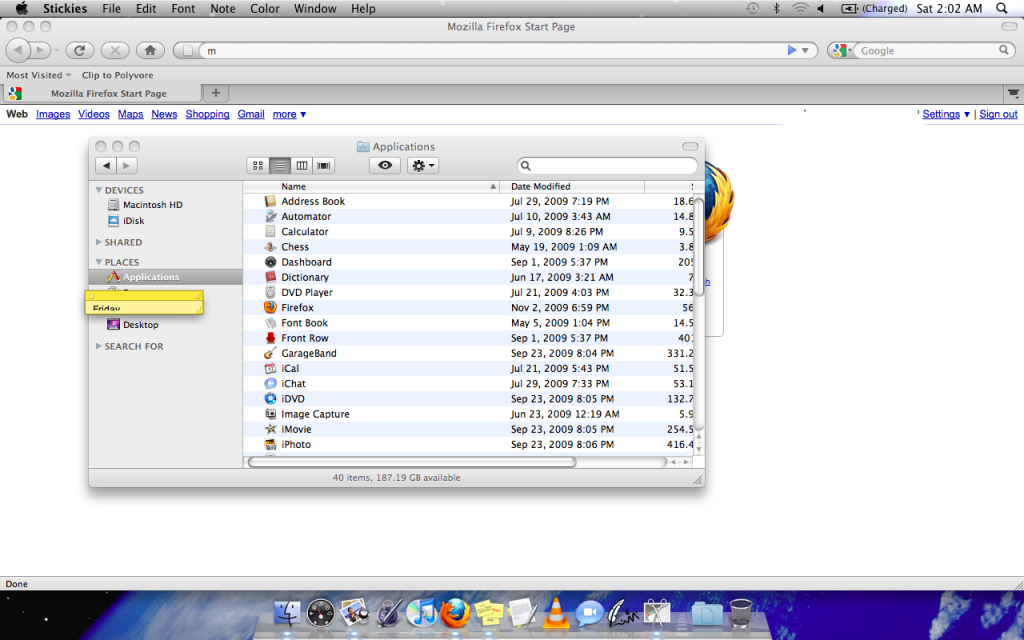Click Clip to Polyvore bookmark
This screenshot has width=1024, height=640.
click(x=118, y=75)
